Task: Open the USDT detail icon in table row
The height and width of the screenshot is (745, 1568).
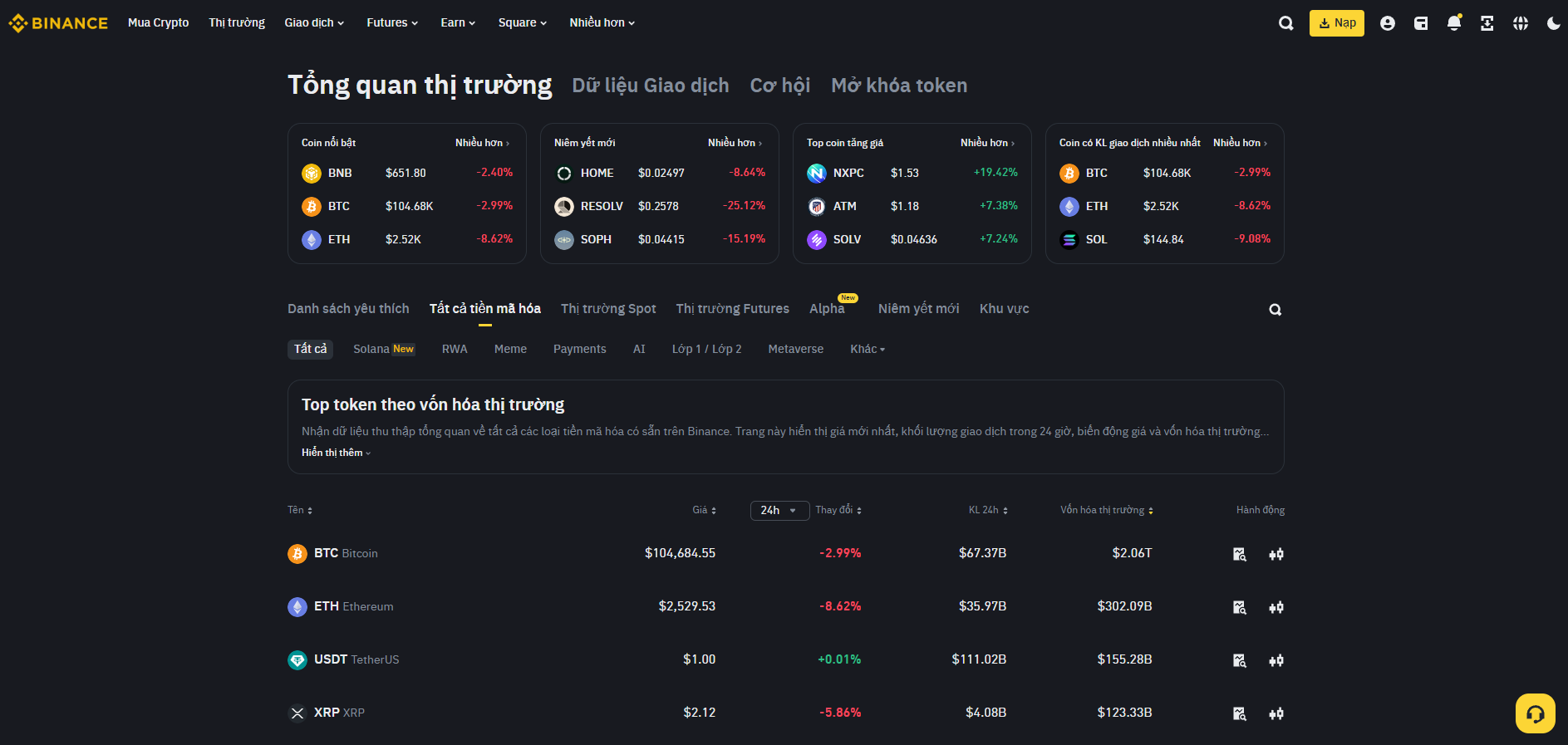Action: click(x=1240, y=660)
